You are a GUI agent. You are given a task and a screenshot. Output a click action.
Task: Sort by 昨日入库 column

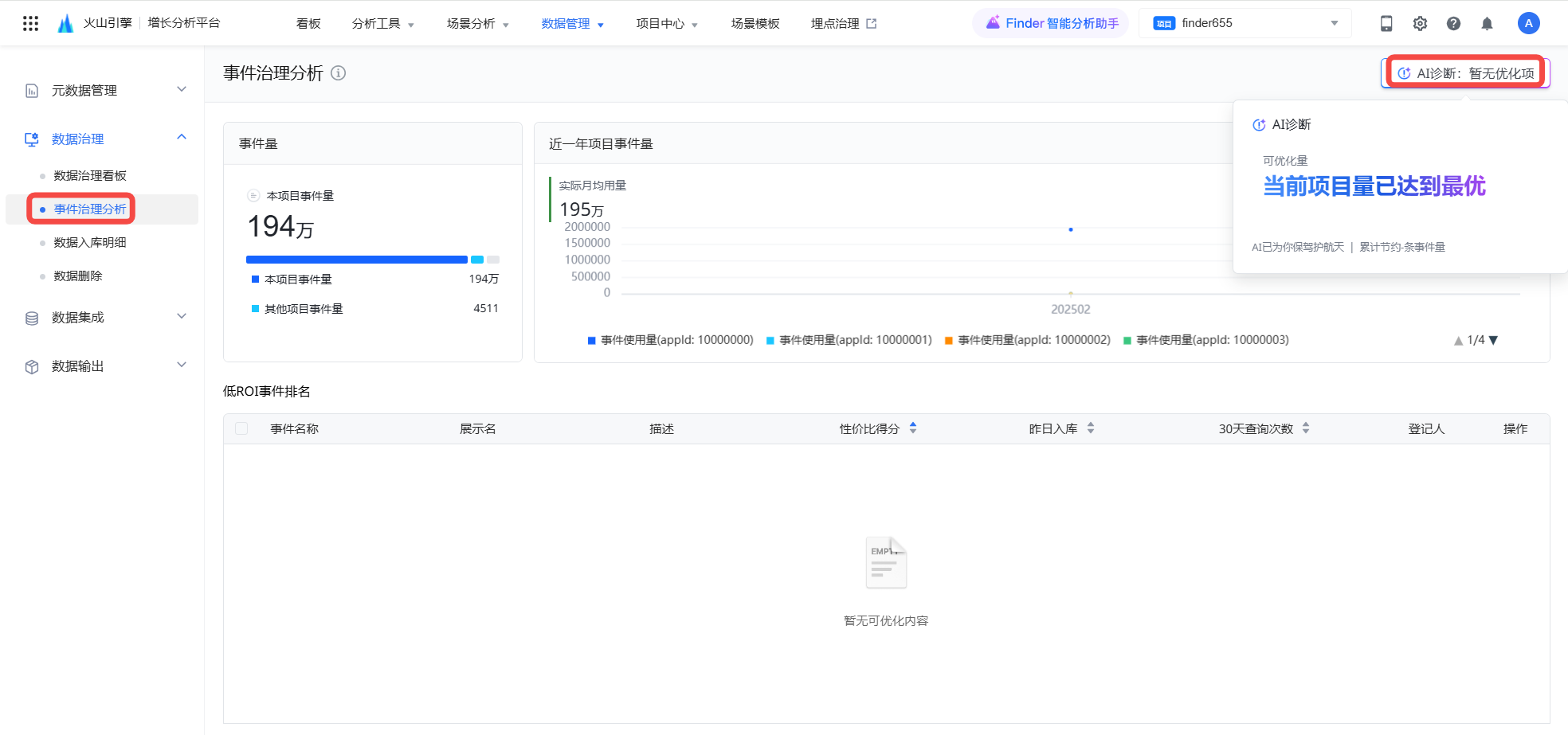pos(1091,428)
